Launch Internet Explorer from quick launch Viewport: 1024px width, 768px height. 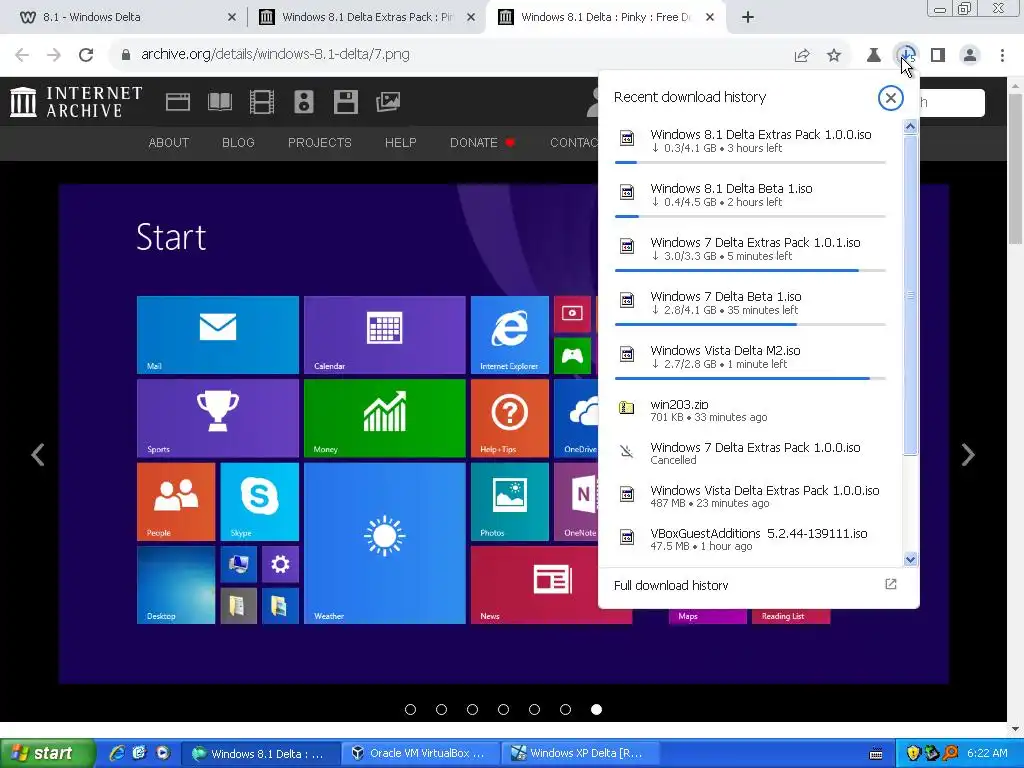[x=118, y=753]
